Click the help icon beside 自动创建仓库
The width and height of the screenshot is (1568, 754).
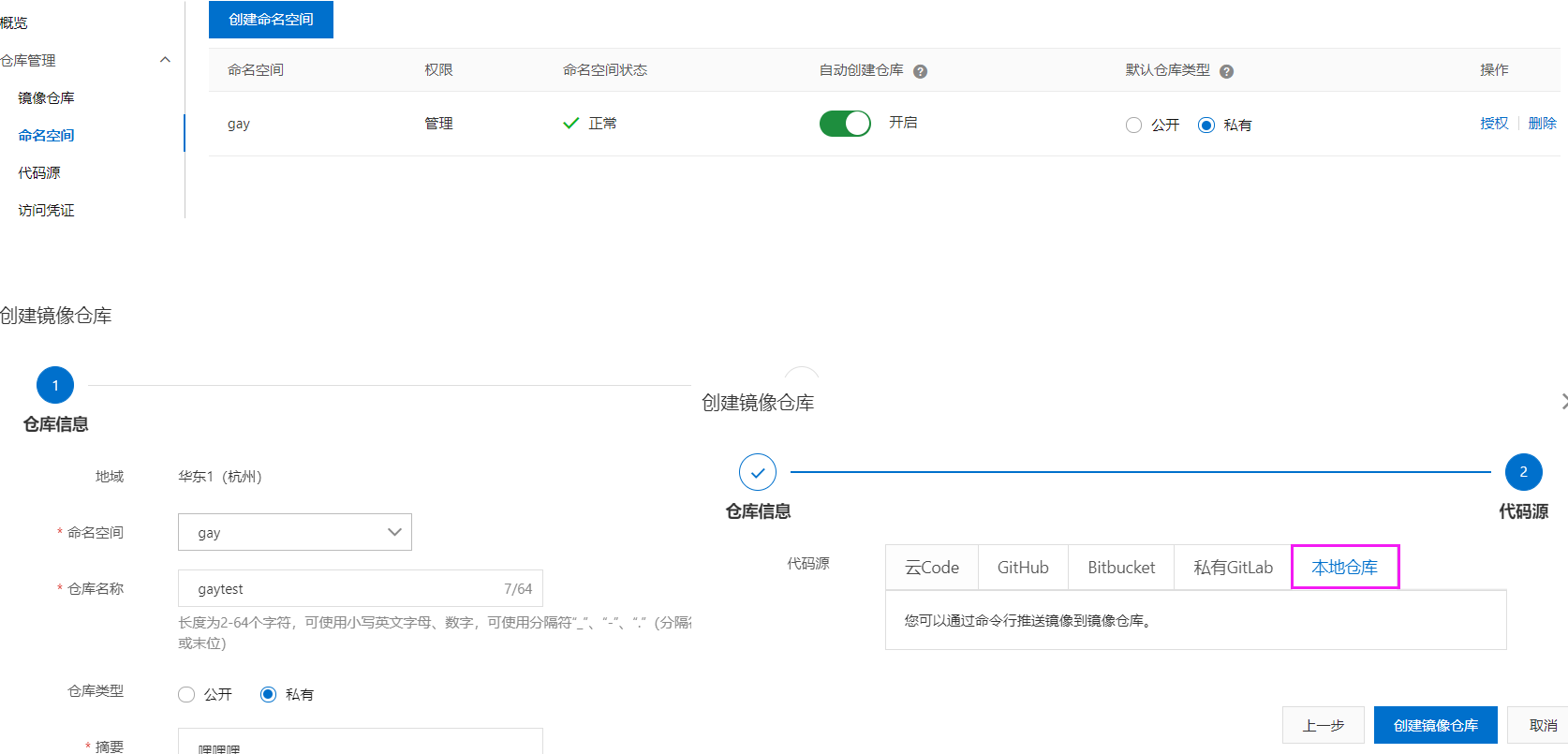pos(920,71)
